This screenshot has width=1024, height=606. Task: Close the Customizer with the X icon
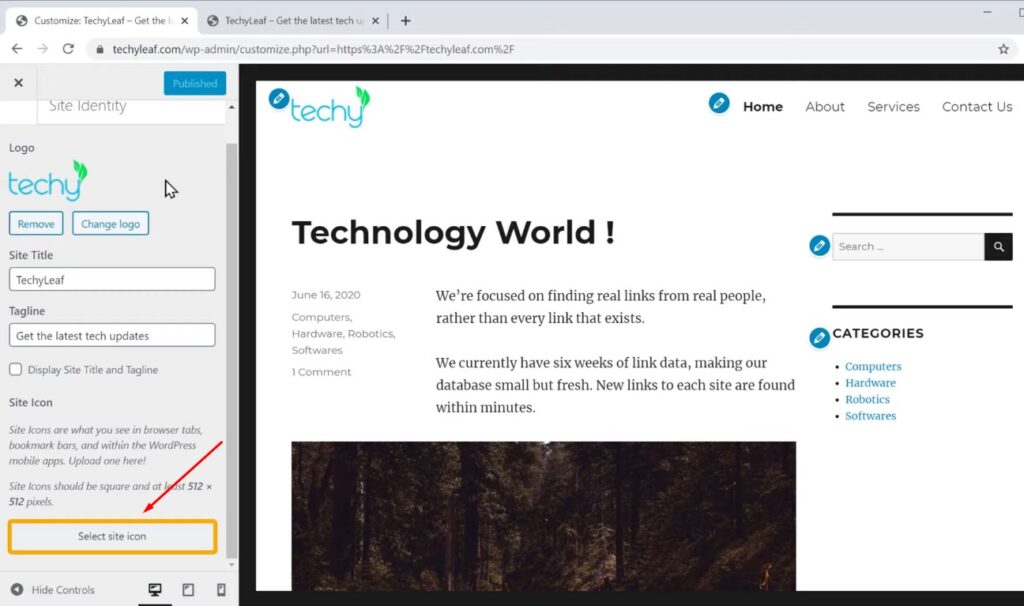18,83
